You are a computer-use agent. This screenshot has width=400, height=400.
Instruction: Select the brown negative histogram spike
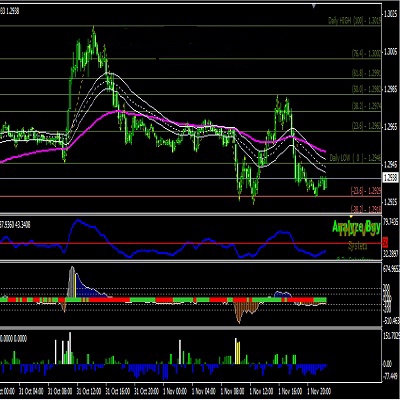click(239, 313)
